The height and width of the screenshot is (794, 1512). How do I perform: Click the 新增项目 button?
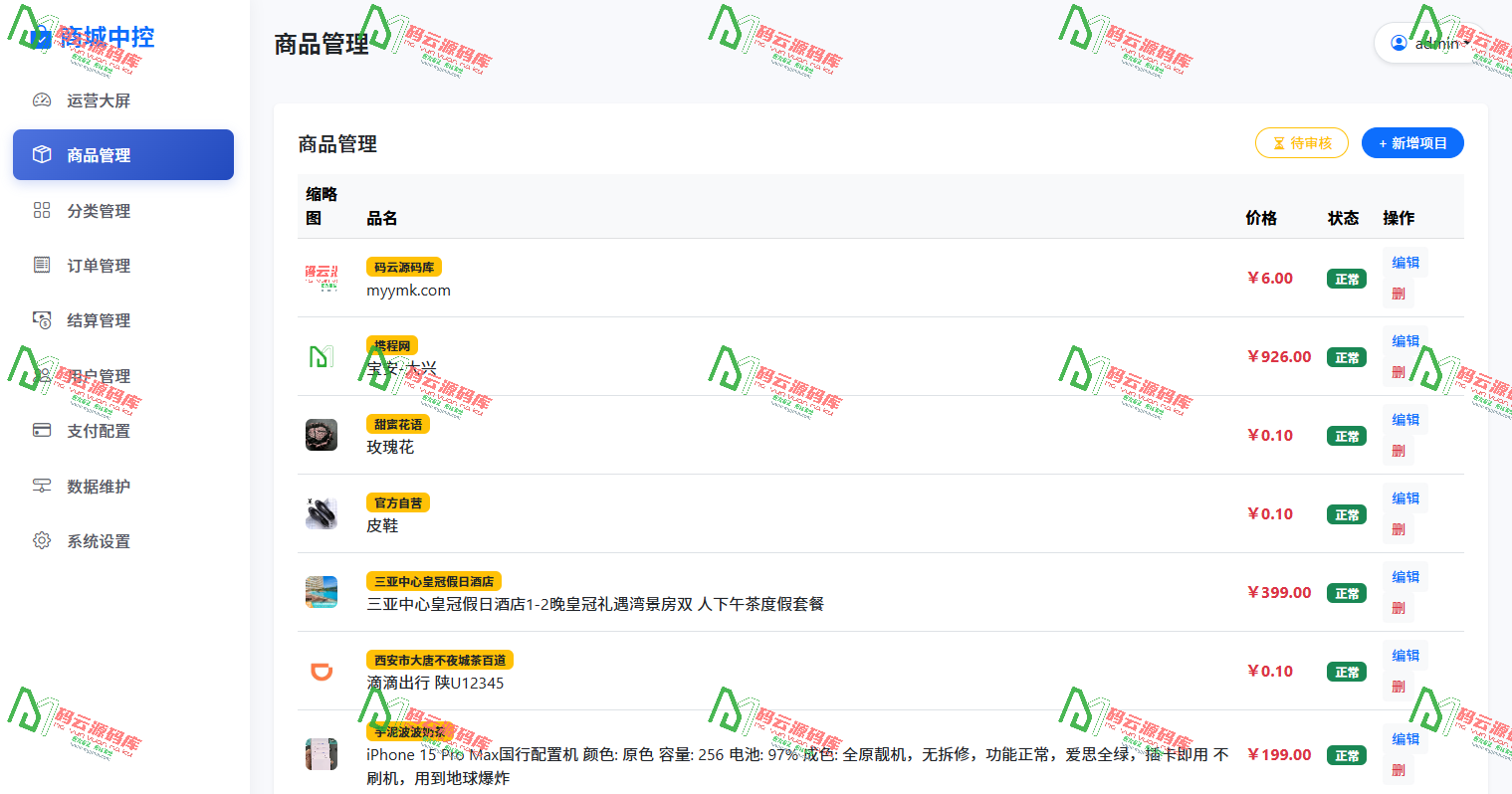tap(1412, 142)
